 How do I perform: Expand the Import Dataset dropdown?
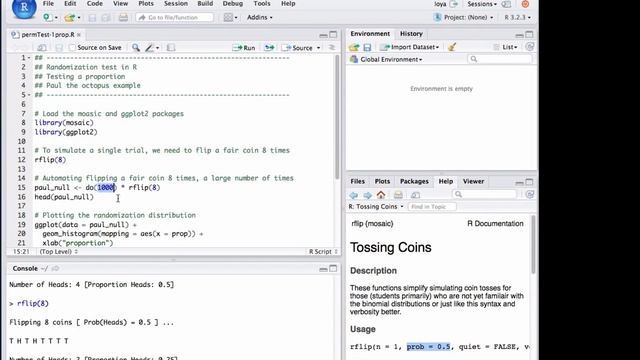coord(410,47)
